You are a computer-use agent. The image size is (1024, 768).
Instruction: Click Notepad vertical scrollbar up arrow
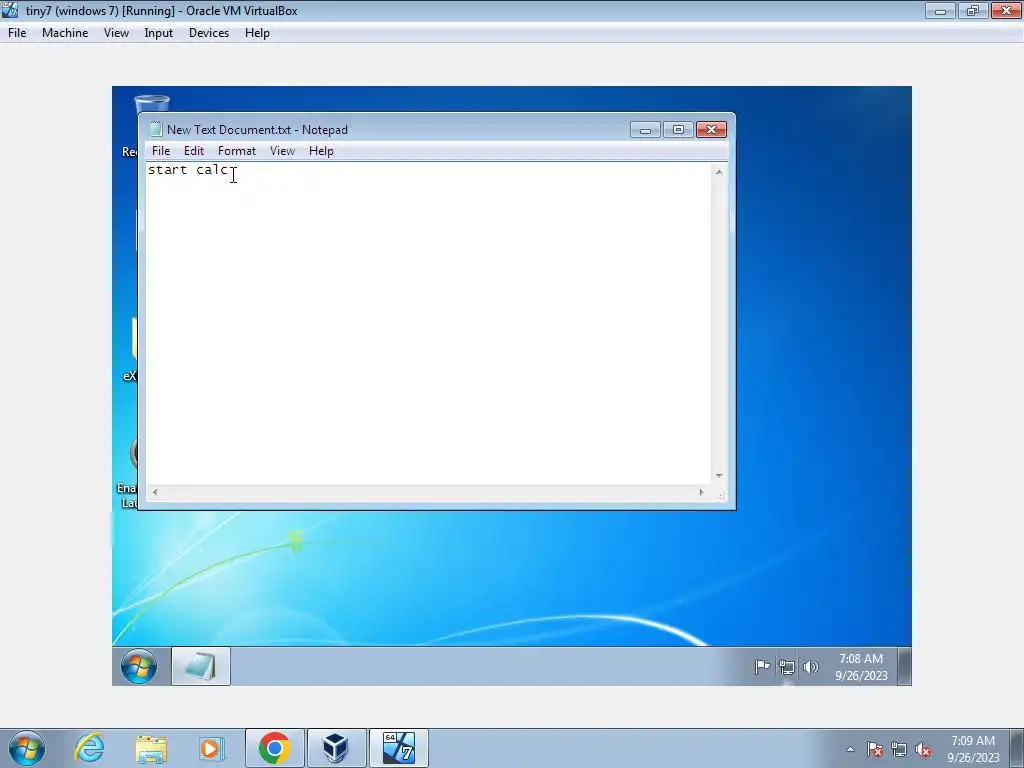(x=719, y=172)
